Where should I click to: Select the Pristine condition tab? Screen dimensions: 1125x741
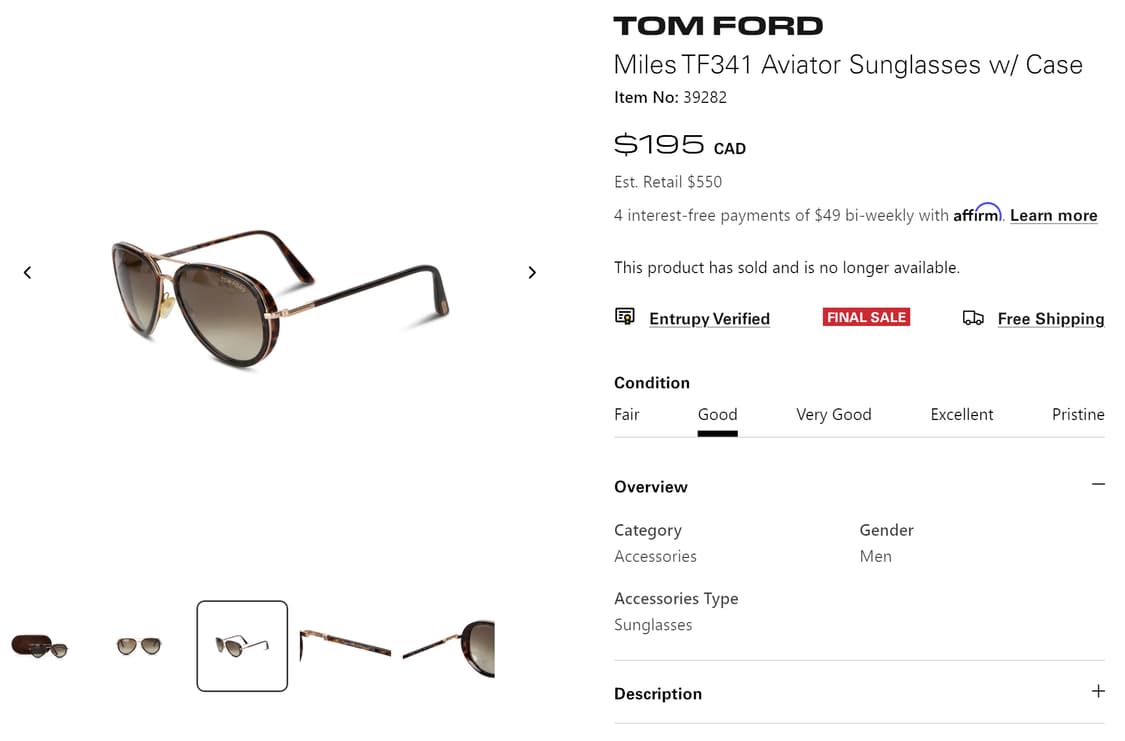1078,414
